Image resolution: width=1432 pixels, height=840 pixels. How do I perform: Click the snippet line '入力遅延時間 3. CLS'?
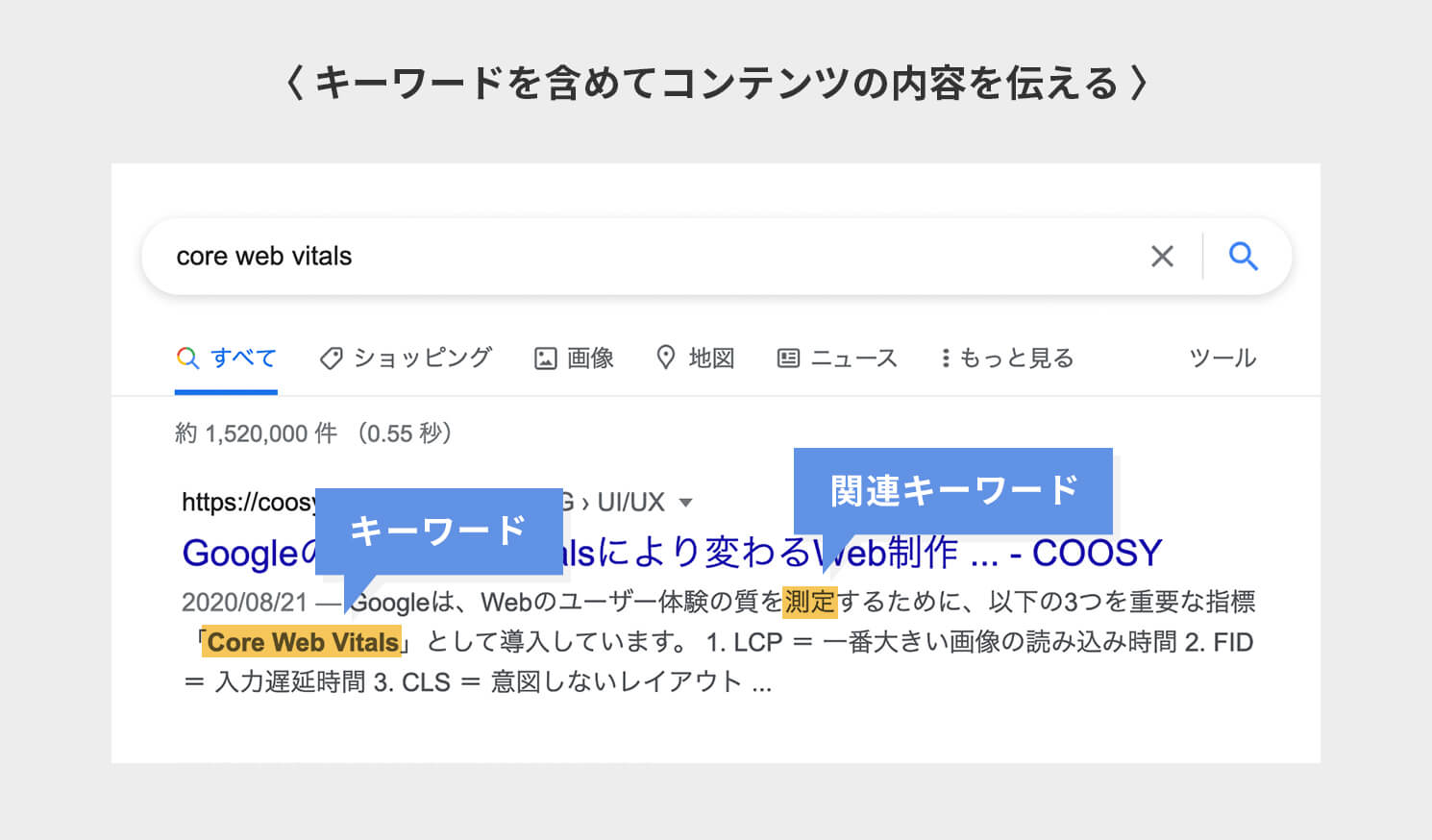[x=333, y=682]
